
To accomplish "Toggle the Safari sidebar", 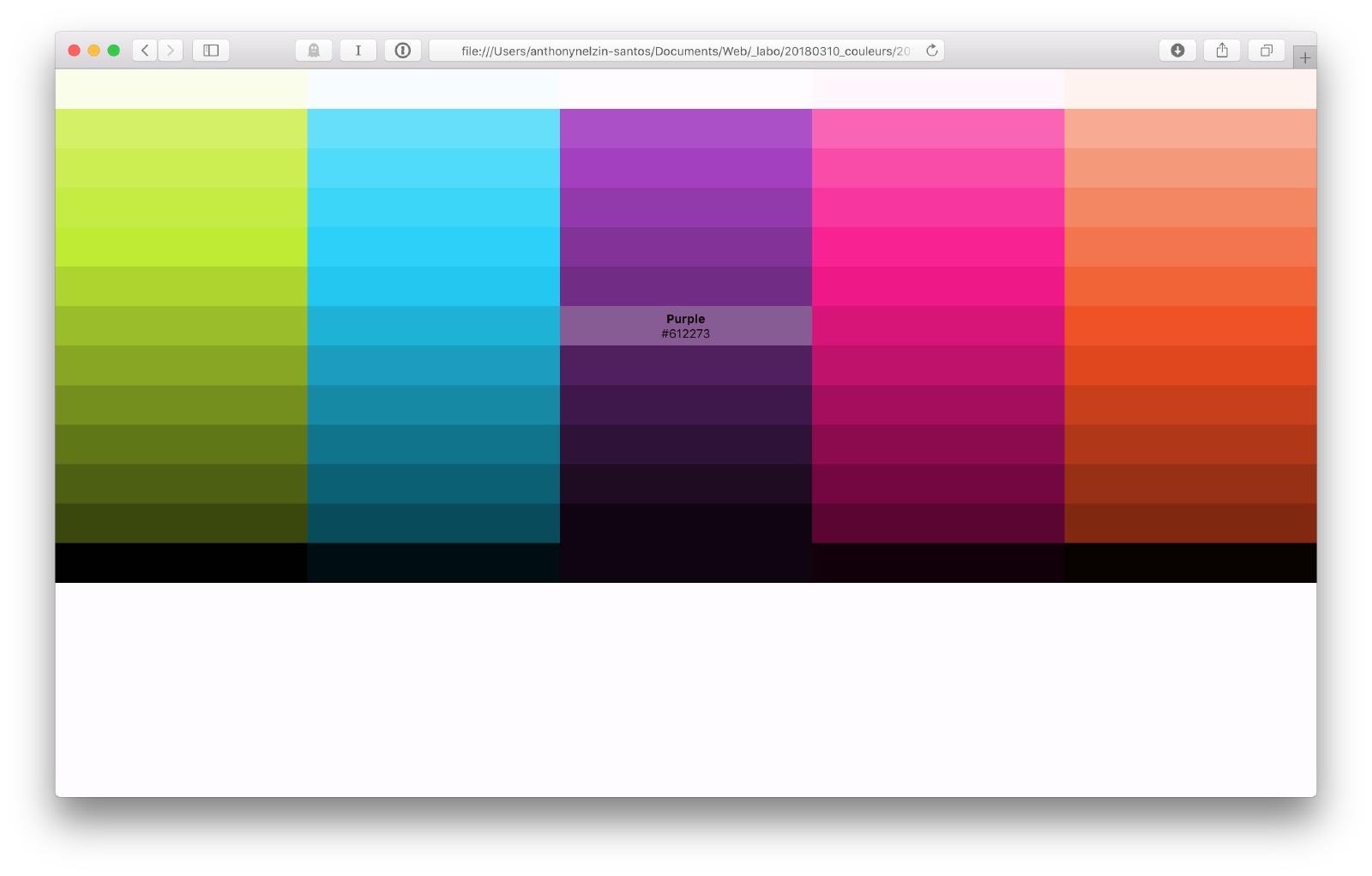I will pyautogui.click(x=211, y=51).
